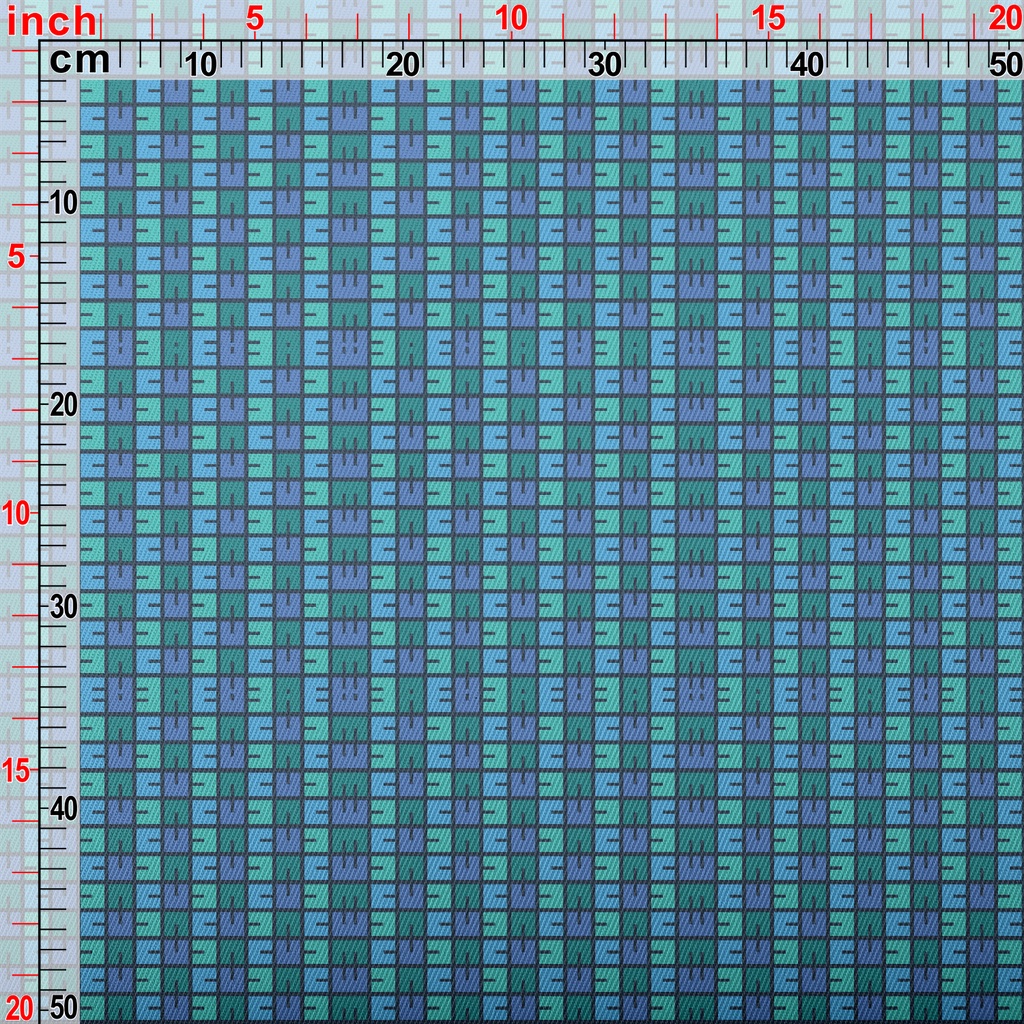
Task: Click the black 30 on horizontal cm ruler
Action: 605,65
